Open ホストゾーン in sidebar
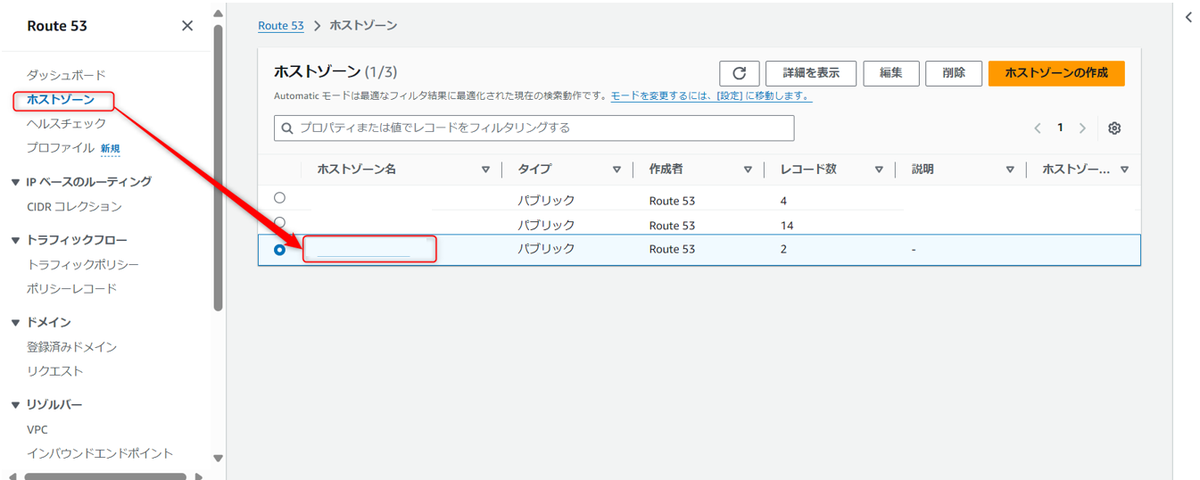Screen dimensions: 1200x480 (61, 100)
